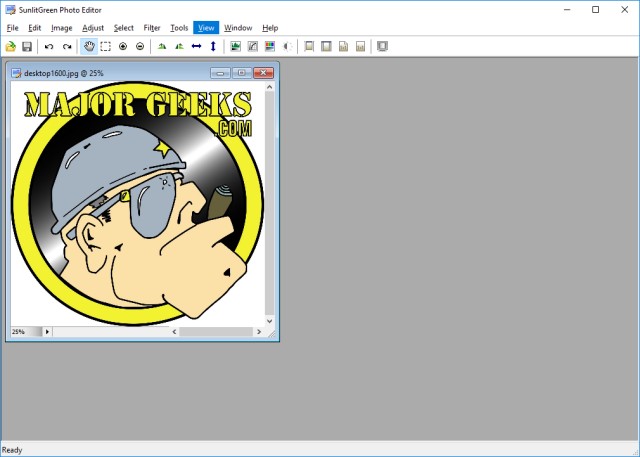Open the Filter menu
The width and height of the screenshot is (640, 457).
click(152, 28)
